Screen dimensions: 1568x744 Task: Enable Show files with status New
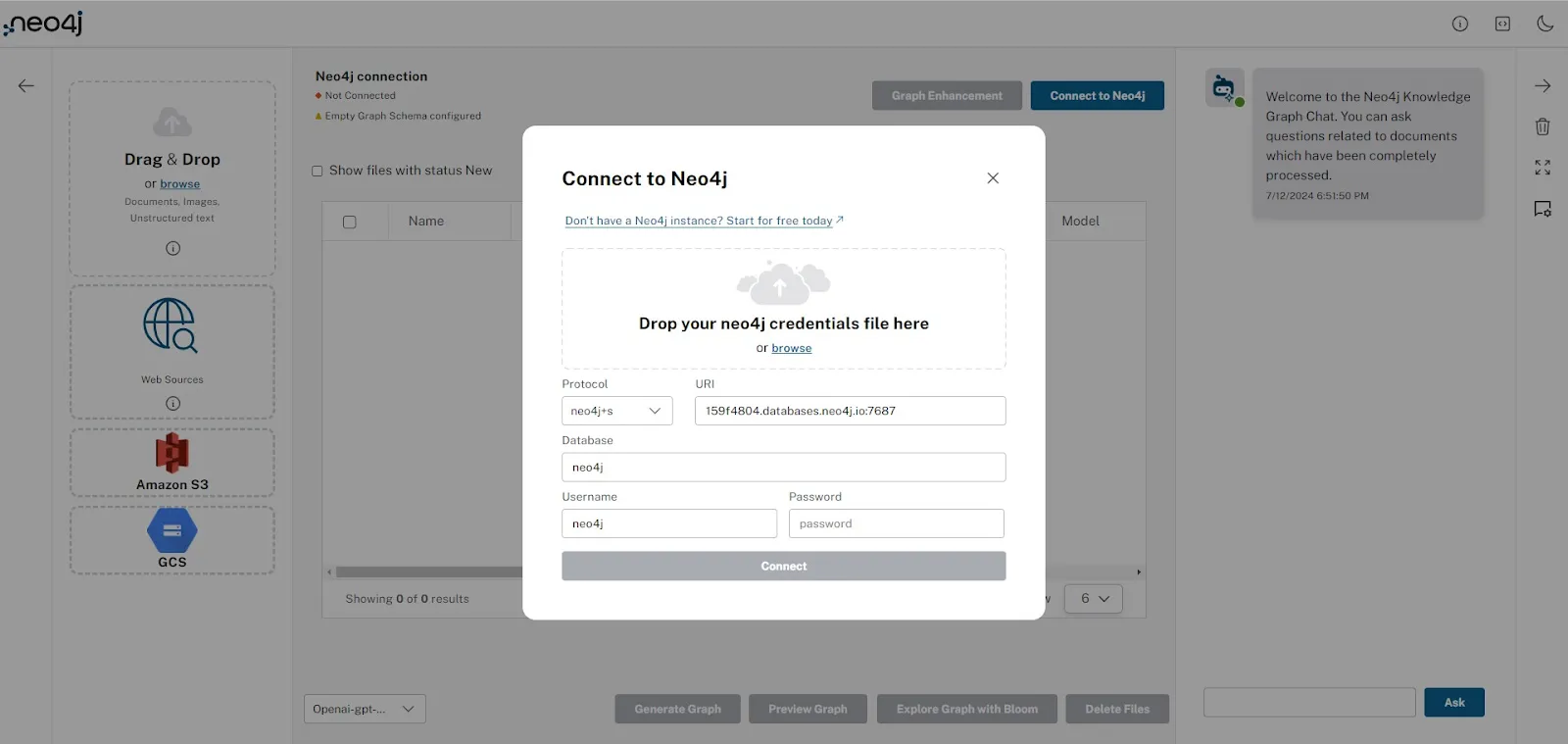(318, 171)
